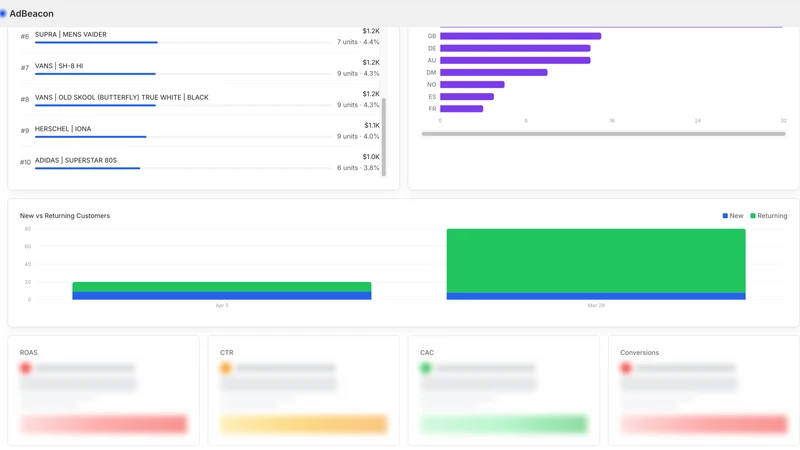This screenshot has width=800, height=450.
Task: Click the AdBeacon logo icon
Action: coord(3,13)
